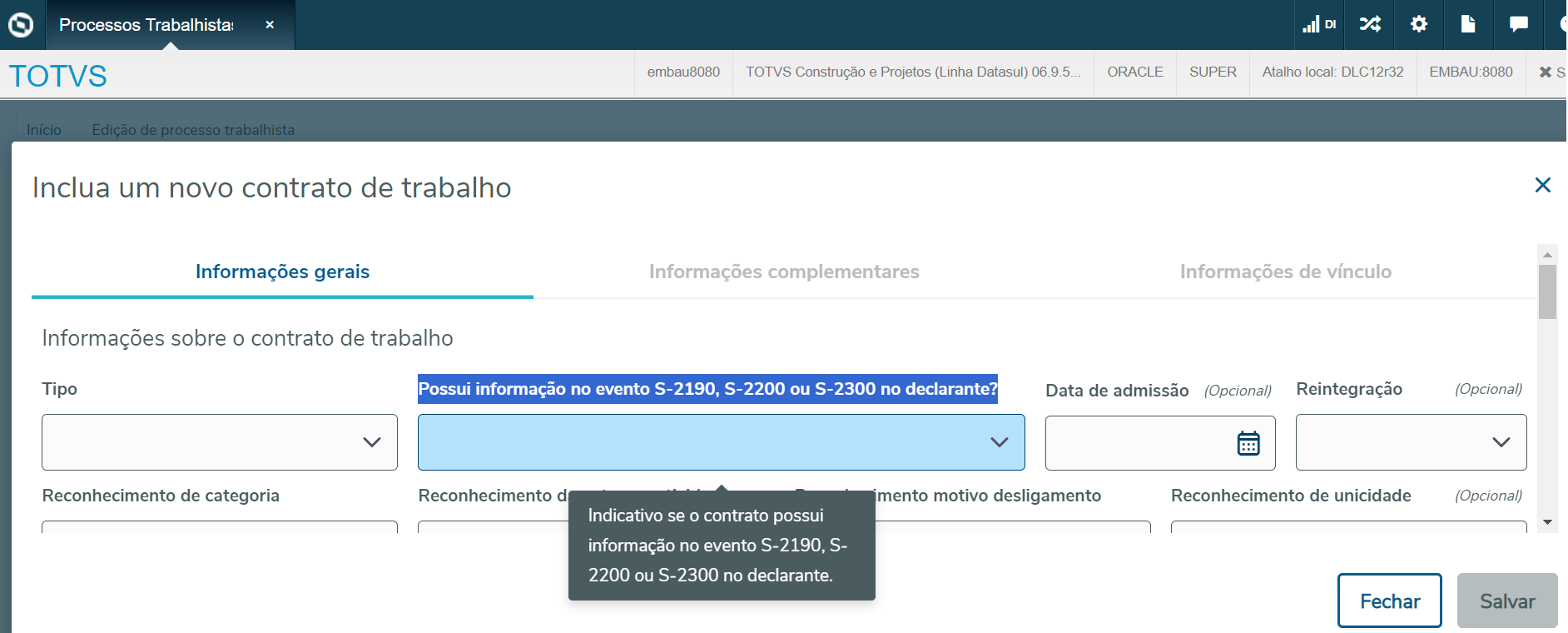Screen dimensions: 1568x633
Task: Click the highlighted Possui informação no evento label
Action: [707, 389]
